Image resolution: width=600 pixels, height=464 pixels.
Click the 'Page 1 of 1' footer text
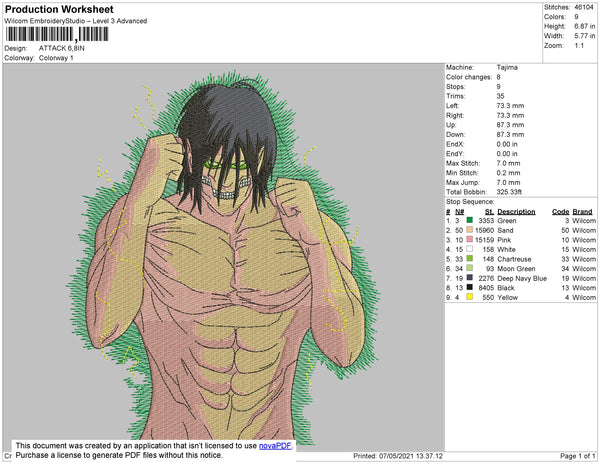click(x=577, y=456)
